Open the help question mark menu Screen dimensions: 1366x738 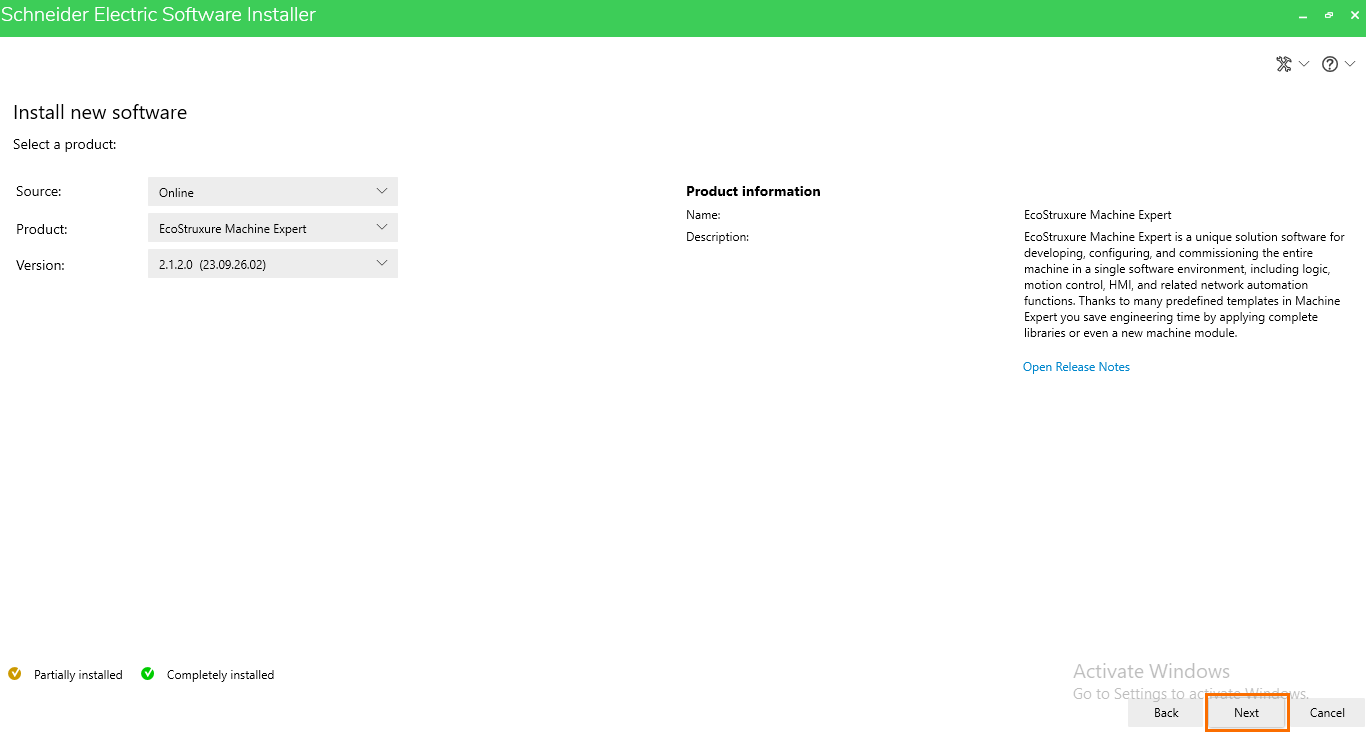click(1338, 64)
